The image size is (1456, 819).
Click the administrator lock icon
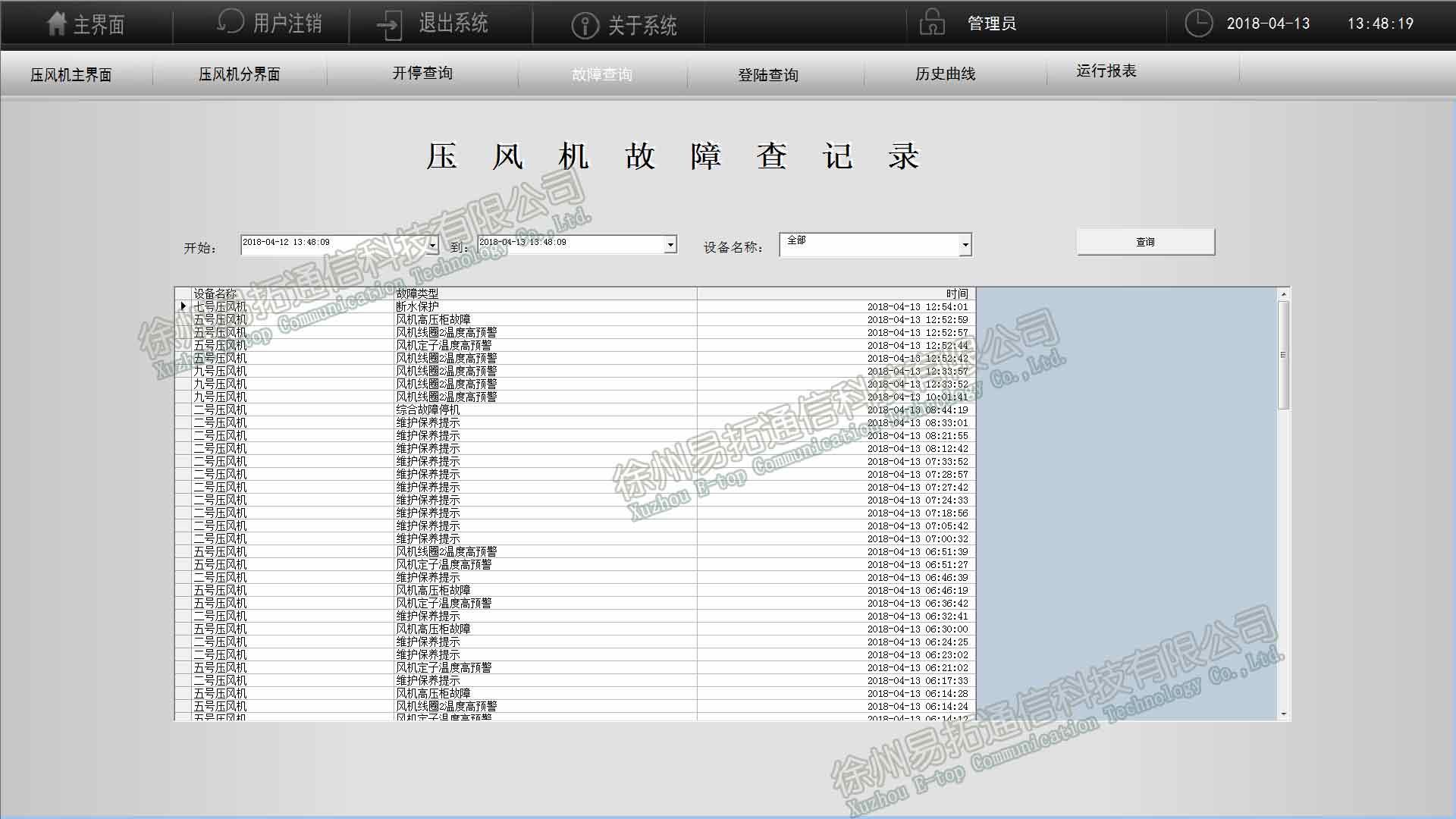click(x=932, y=23)
